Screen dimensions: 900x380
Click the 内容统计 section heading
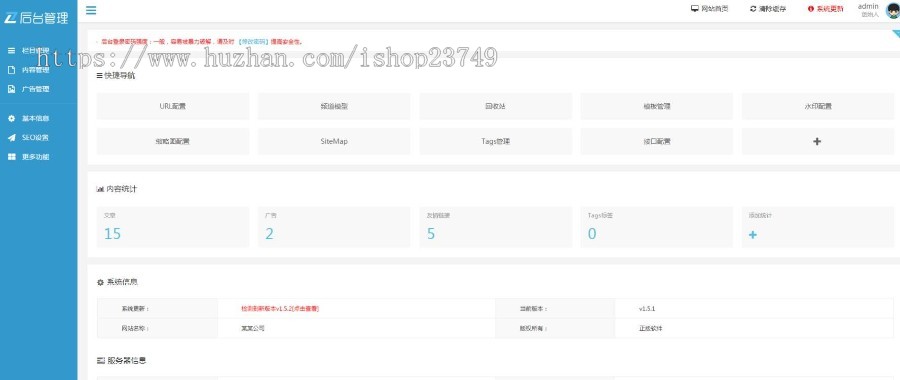pyautogui.click(x=117, y=189)
